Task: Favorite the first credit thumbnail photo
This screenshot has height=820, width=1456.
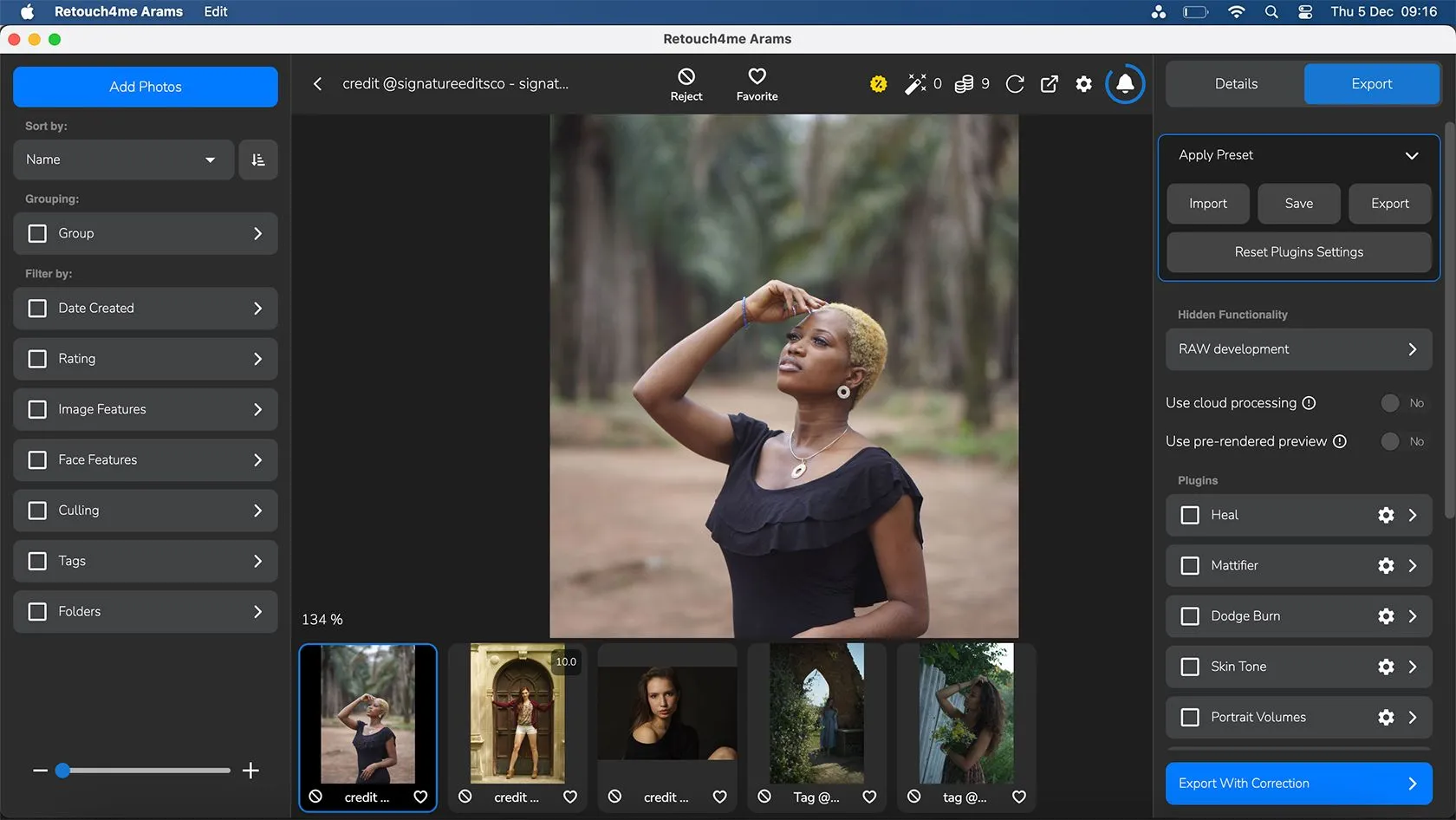Action: [420, 797]
